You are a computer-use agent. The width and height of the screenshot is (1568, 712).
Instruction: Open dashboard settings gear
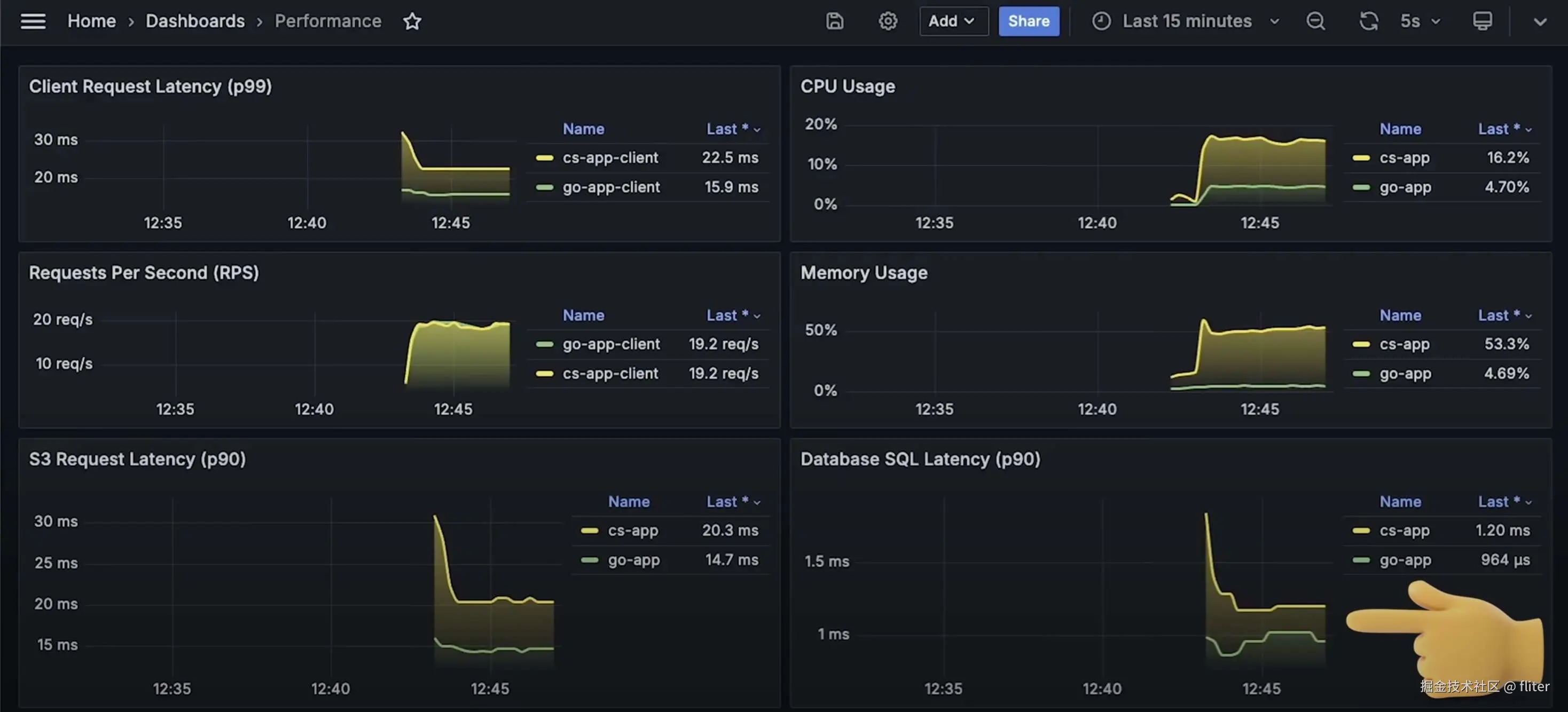[888, 21]
